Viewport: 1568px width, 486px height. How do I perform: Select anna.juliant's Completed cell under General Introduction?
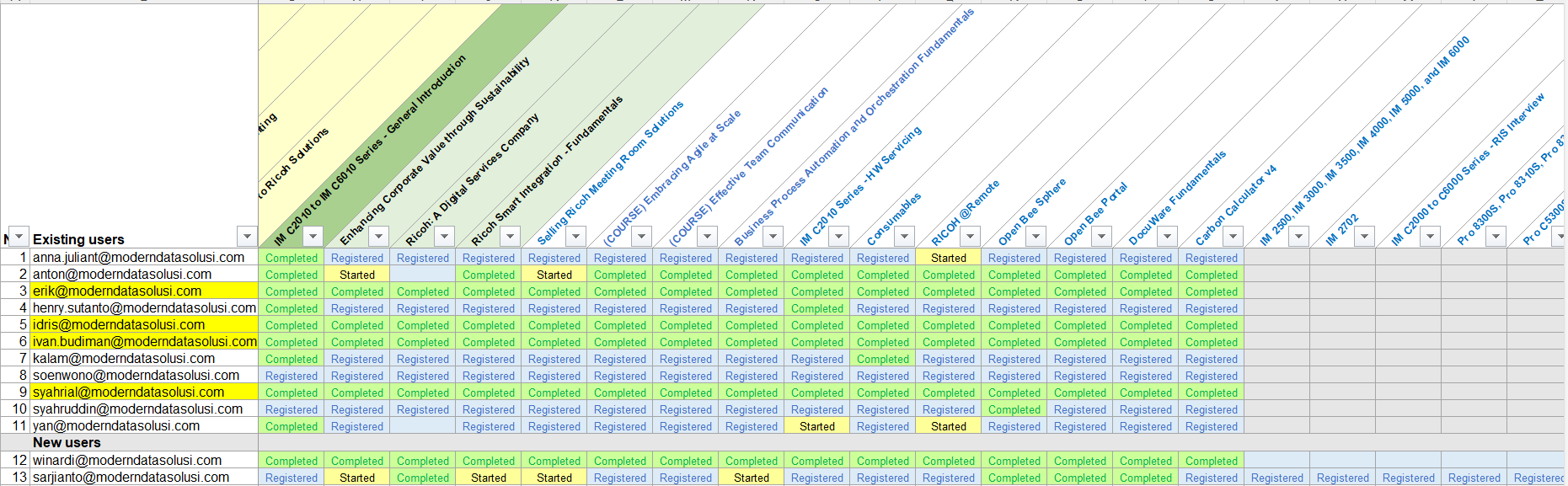pyautogui.click(x=292, y=258)
